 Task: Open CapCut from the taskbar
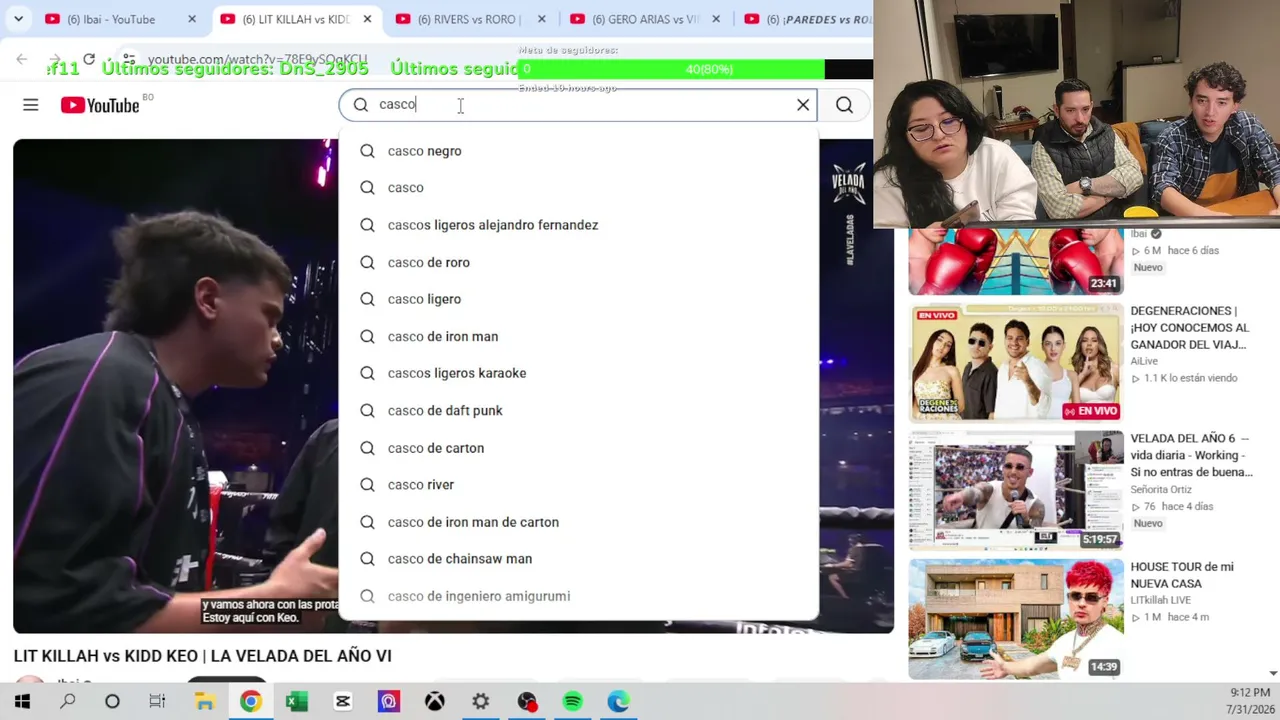point(343,702)
